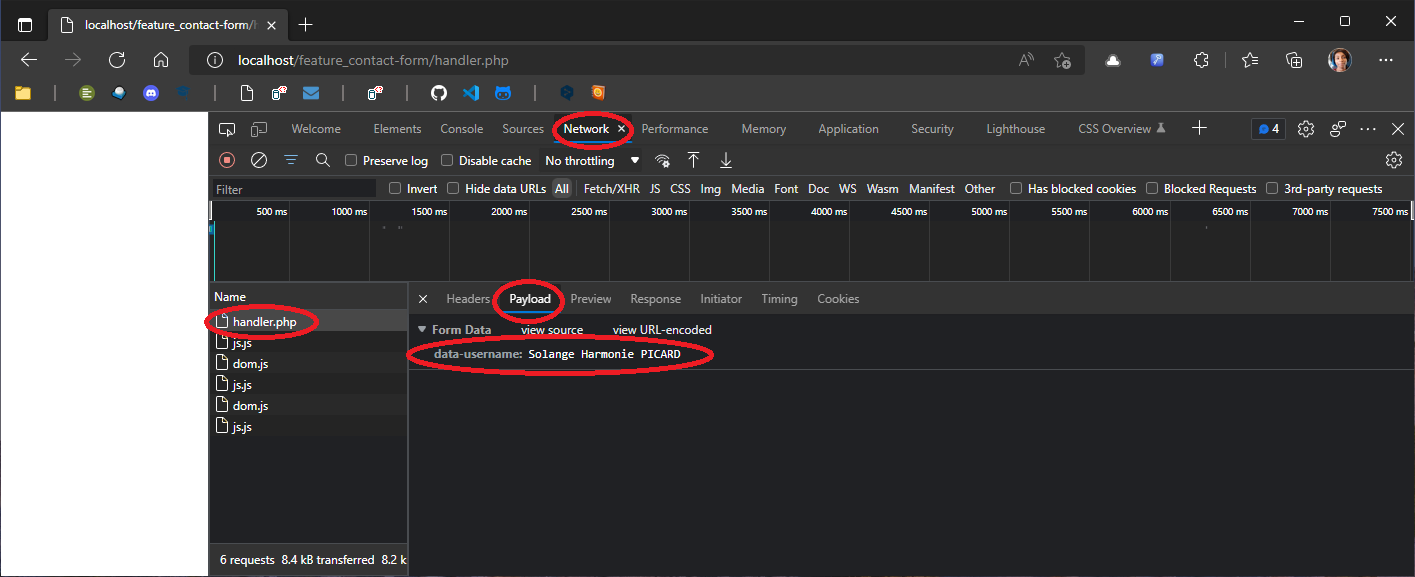Toggle the network filter icon

[x=291, y=160]
